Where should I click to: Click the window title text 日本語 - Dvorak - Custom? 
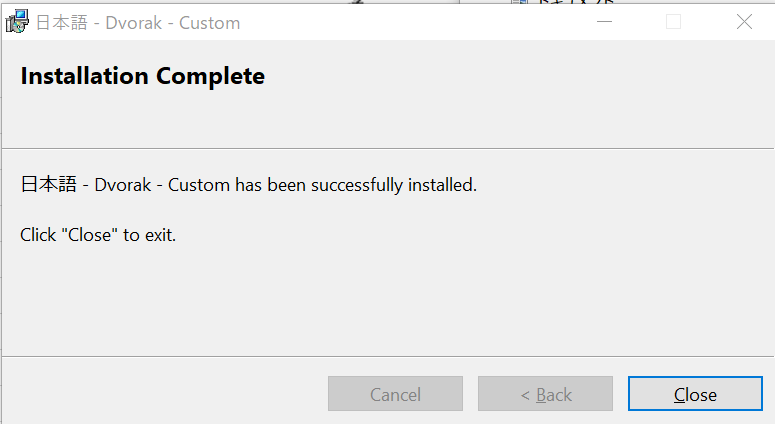138,23
